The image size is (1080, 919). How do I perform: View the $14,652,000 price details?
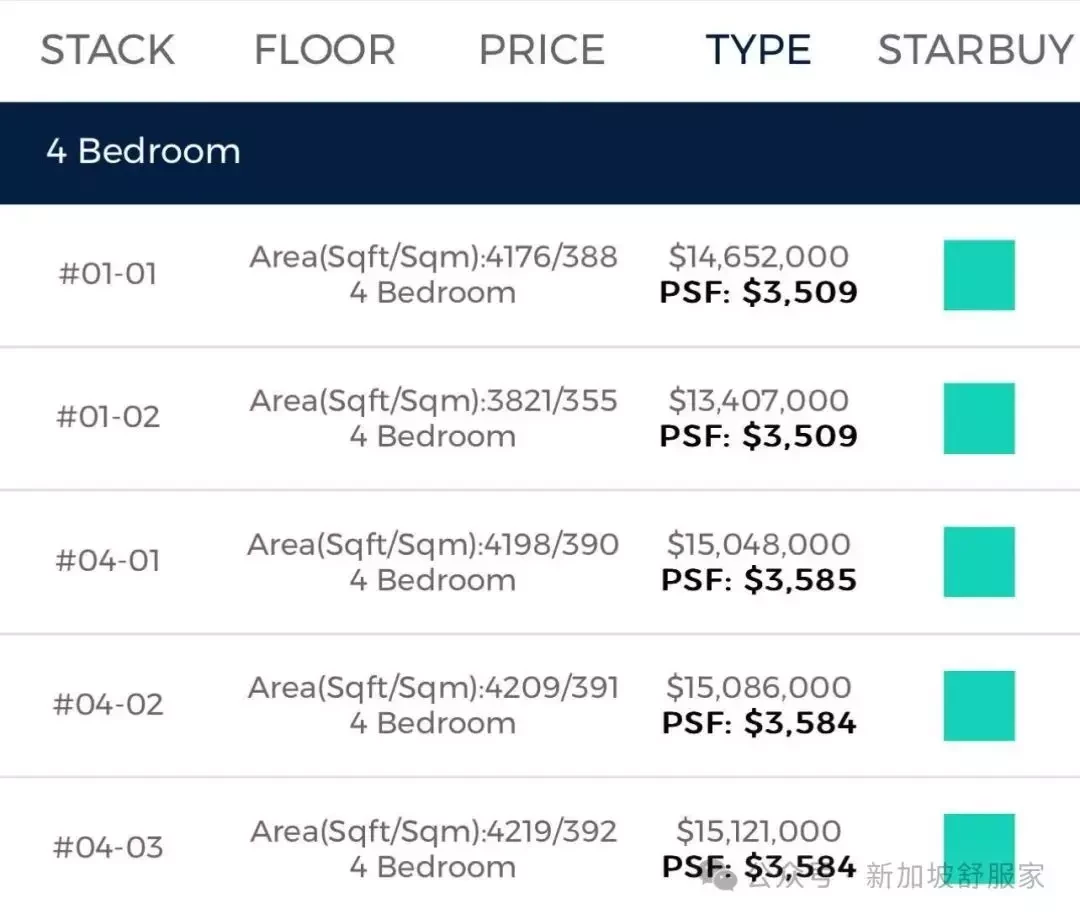(x=758, y=257)
